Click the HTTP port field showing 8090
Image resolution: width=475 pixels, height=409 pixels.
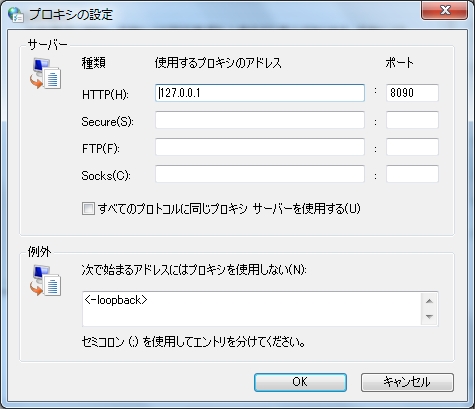click(412, 93)
